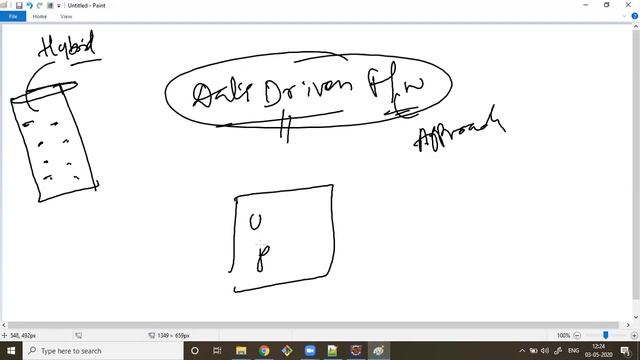Viewport: 640px width, 360px height.
Task: Open the Action Center notifications icon
Action: point(625,351)
